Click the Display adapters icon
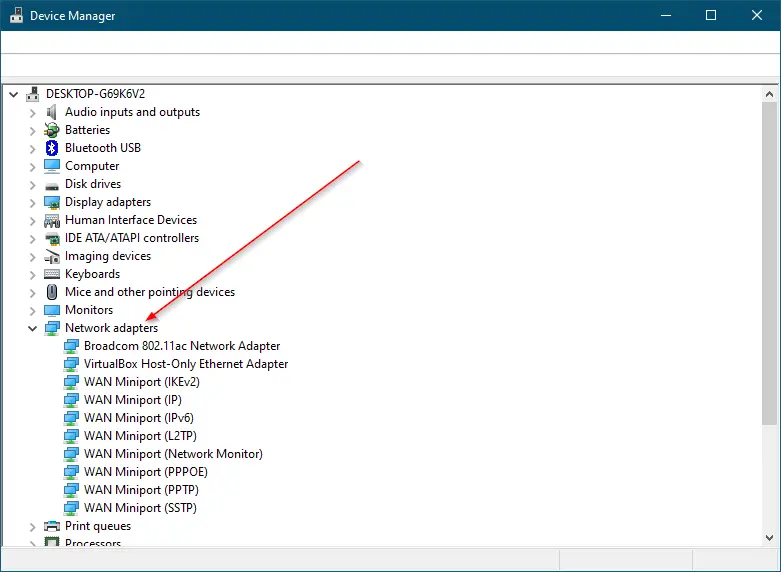This screenshot has width=781, height=572. pyautogui.click(x=52, y=202)
